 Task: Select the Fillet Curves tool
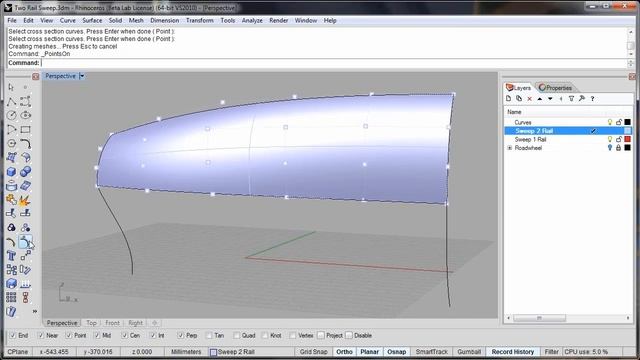pos(25,144)
